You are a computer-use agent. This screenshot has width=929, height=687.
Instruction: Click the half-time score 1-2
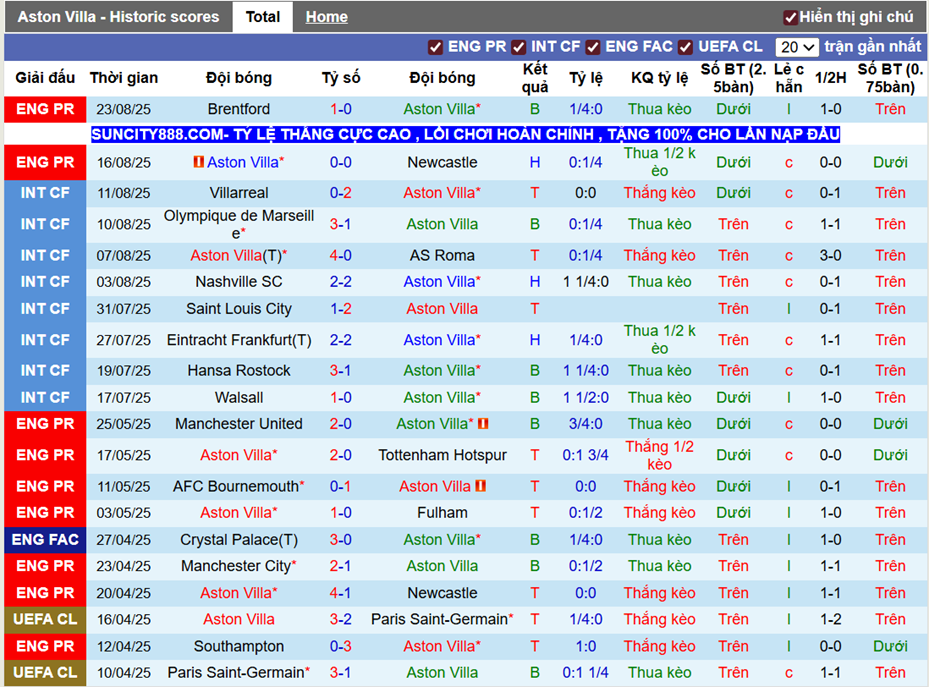pos(830,619)
